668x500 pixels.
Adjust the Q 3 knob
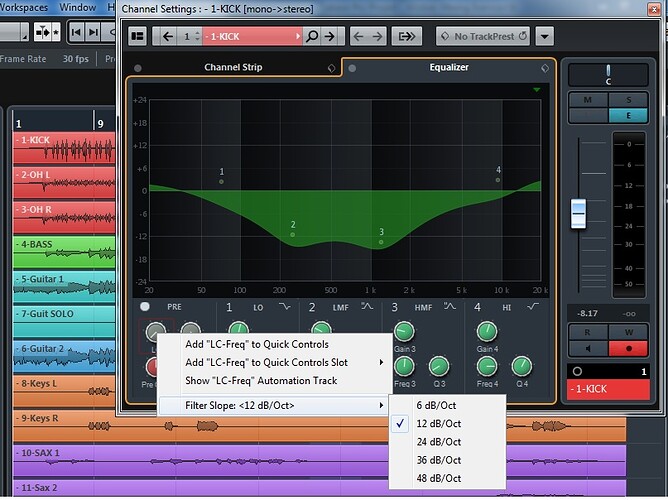coord(439,366)
